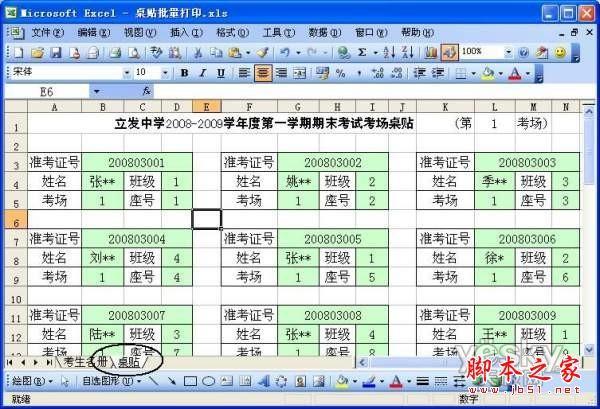Expand the Name Box dropdown next to E6
This screenshot has height=409, width=600.
(96, 91)
